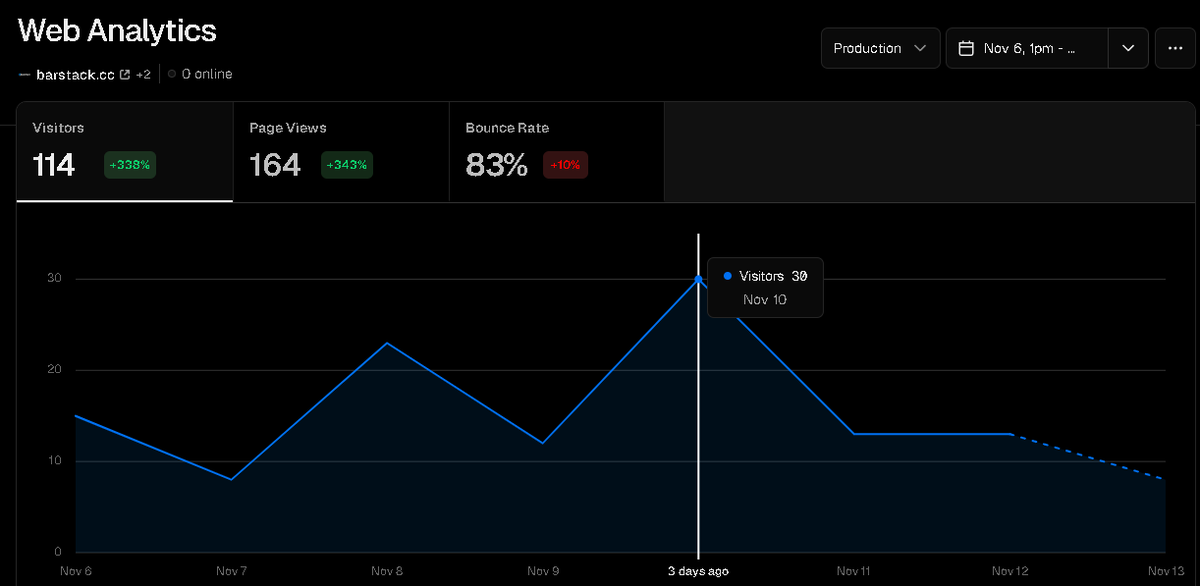Click the 20 y-axis label
Image resolution: width=1200 pixels, height=586 pixels.
(x=55, y=370)
